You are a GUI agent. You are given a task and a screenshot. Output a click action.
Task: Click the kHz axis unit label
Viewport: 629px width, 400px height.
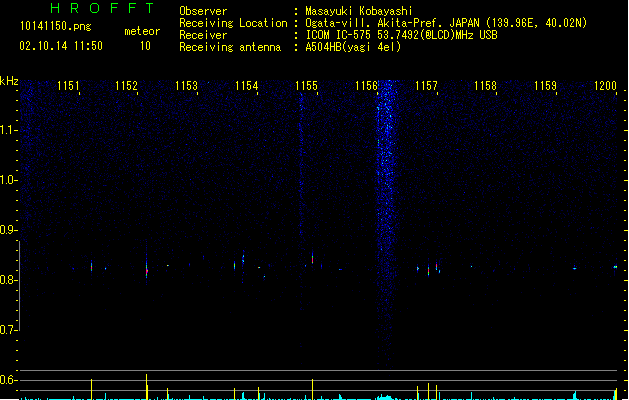click(x=9, y=81)
